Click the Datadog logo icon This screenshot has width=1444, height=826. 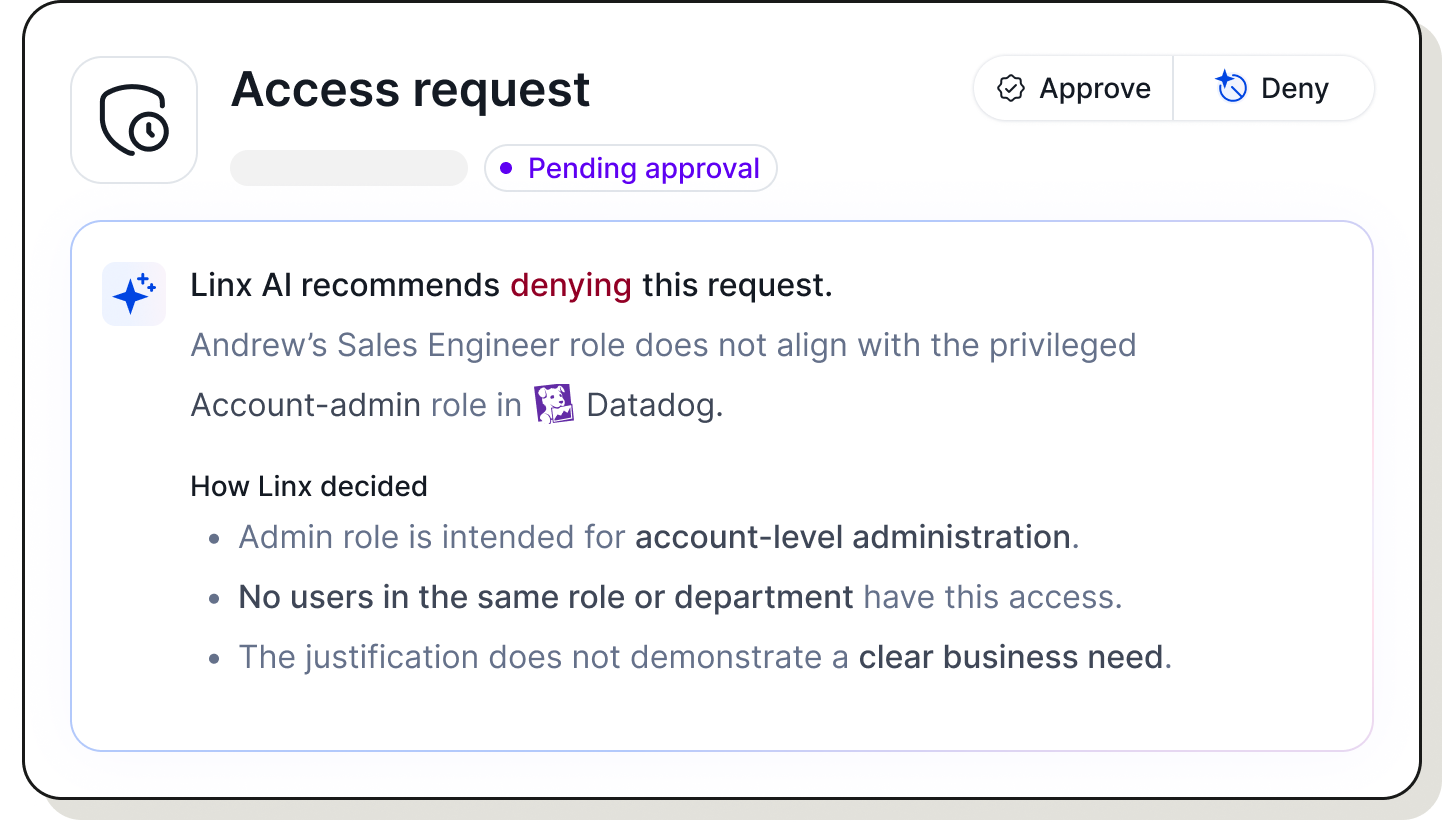point(556,404)
